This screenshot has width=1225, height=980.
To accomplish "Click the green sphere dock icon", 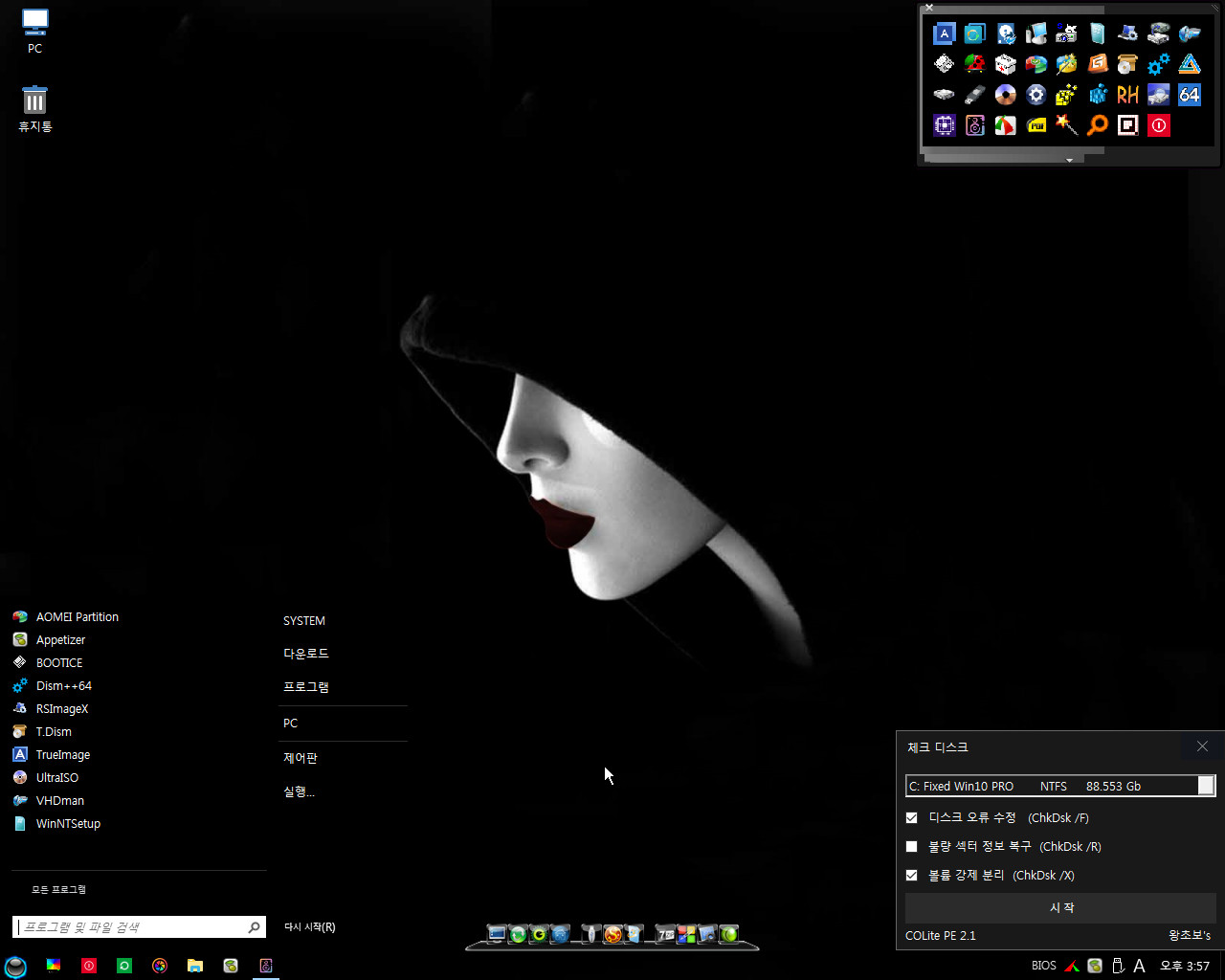I will tap(728, 934).
